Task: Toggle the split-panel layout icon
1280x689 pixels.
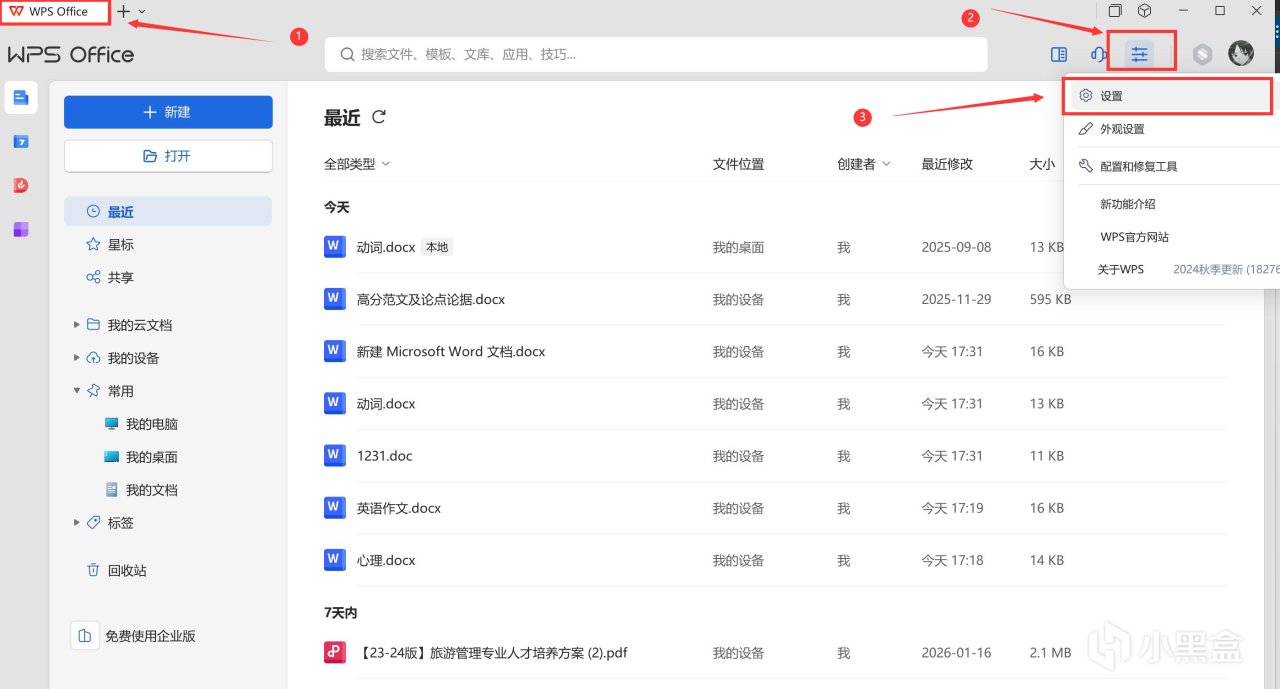Action: (x=1059, y=55)
